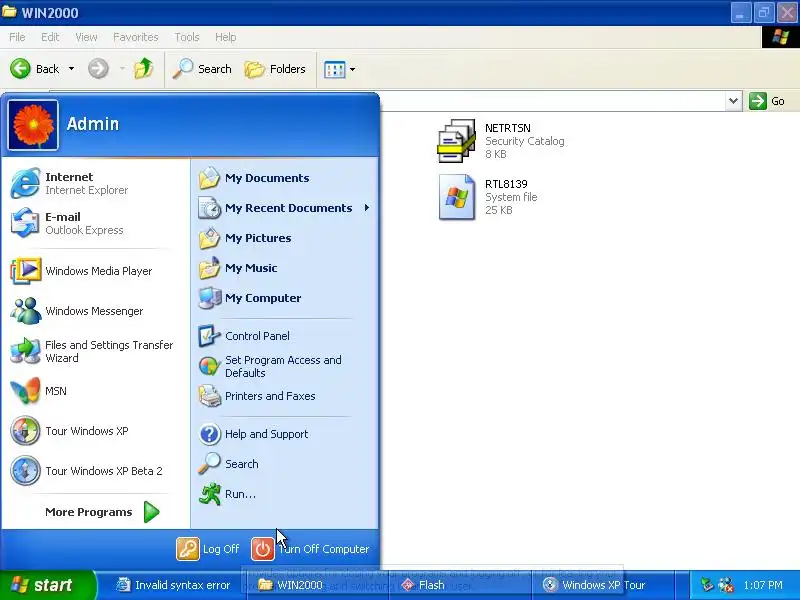800x600 pixels.
Task: Toggle the Folders pane button
Action: (x=275, y=69)
